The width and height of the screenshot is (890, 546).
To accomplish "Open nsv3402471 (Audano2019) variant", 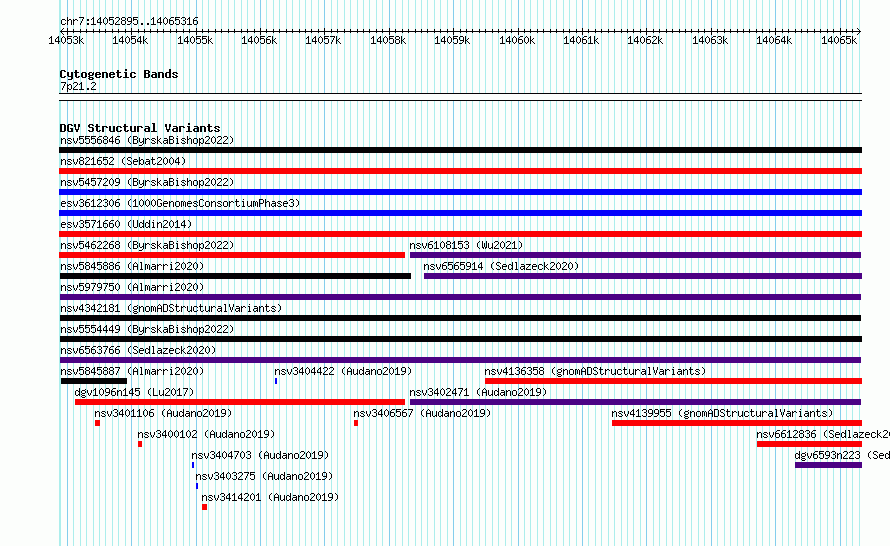I will (x=478, y=392).
